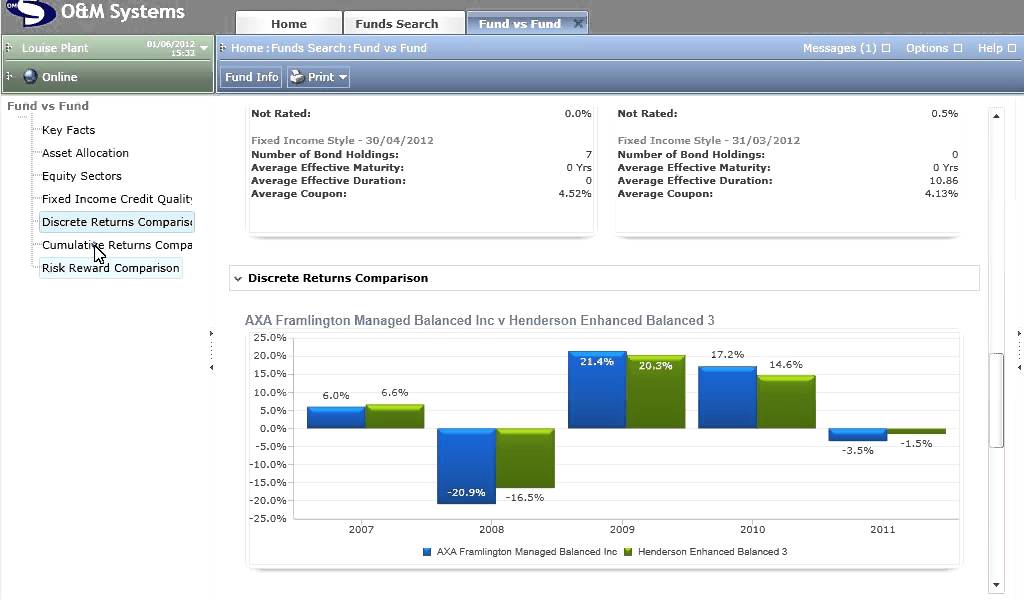Click the 2011 x-axis year label
Image resolution: width=1024 pixels, height=600 pixels.
(x=882, y=529)
